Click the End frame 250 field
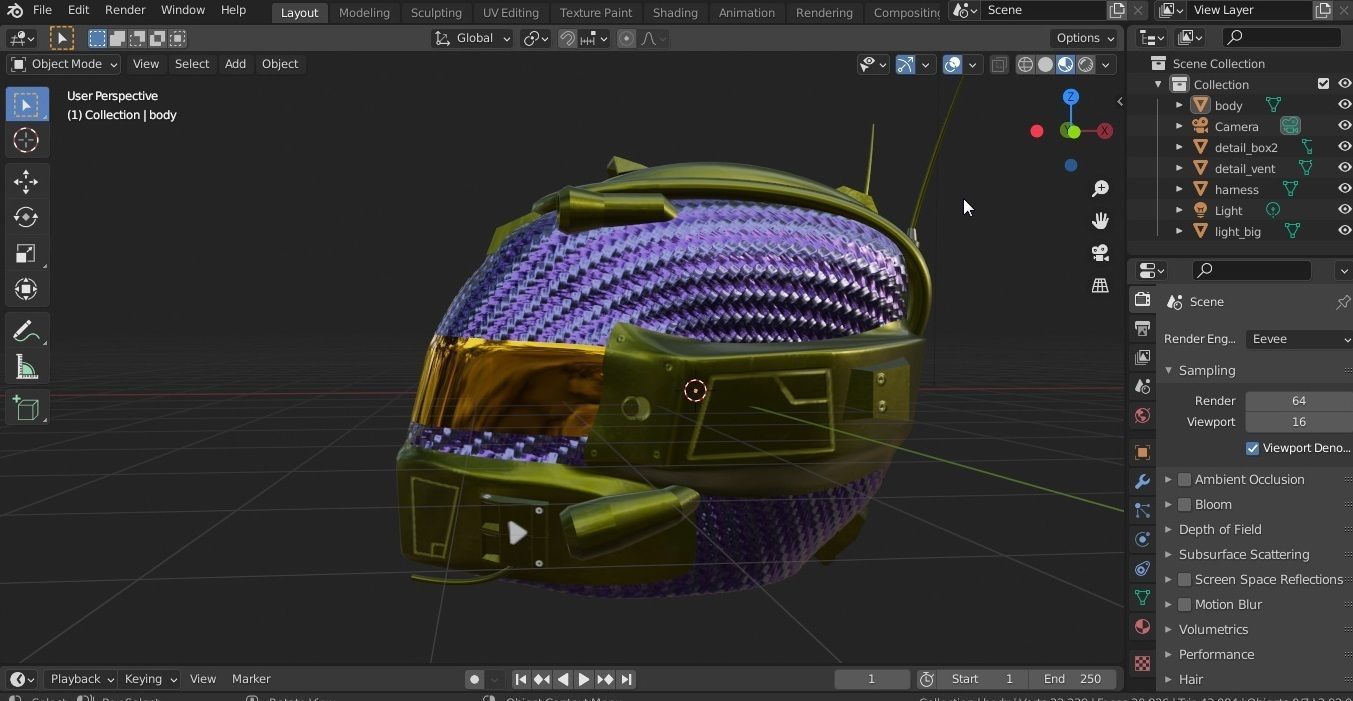The image size is (1353, 701). pos(1073,679)
